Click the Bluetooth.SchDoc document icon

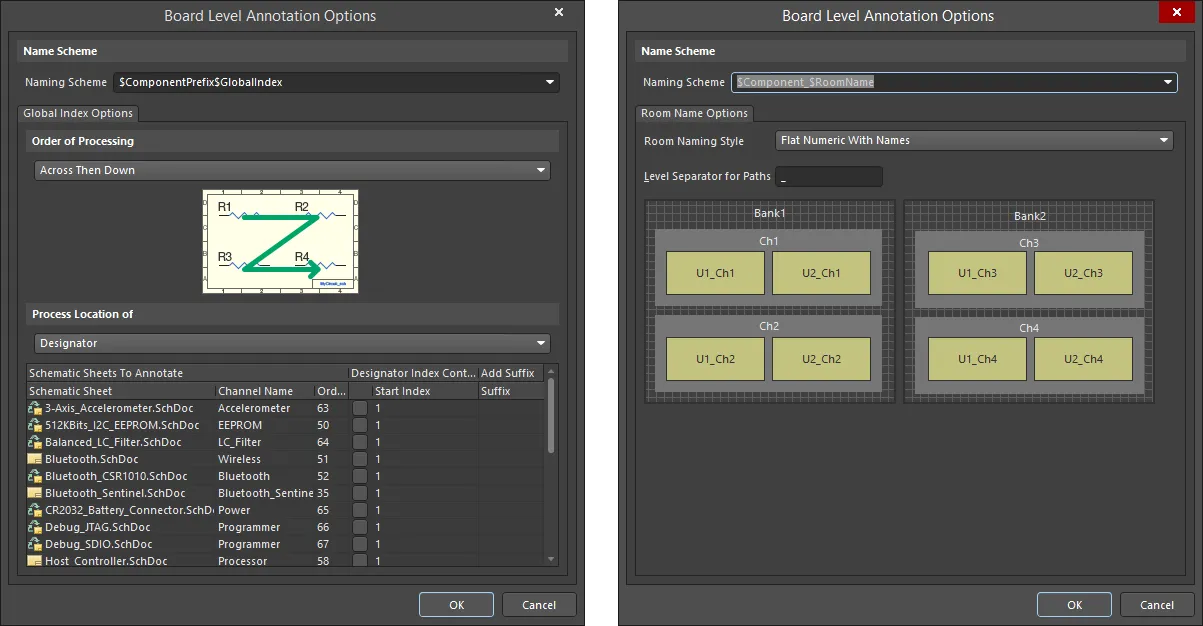coord(34,459)
